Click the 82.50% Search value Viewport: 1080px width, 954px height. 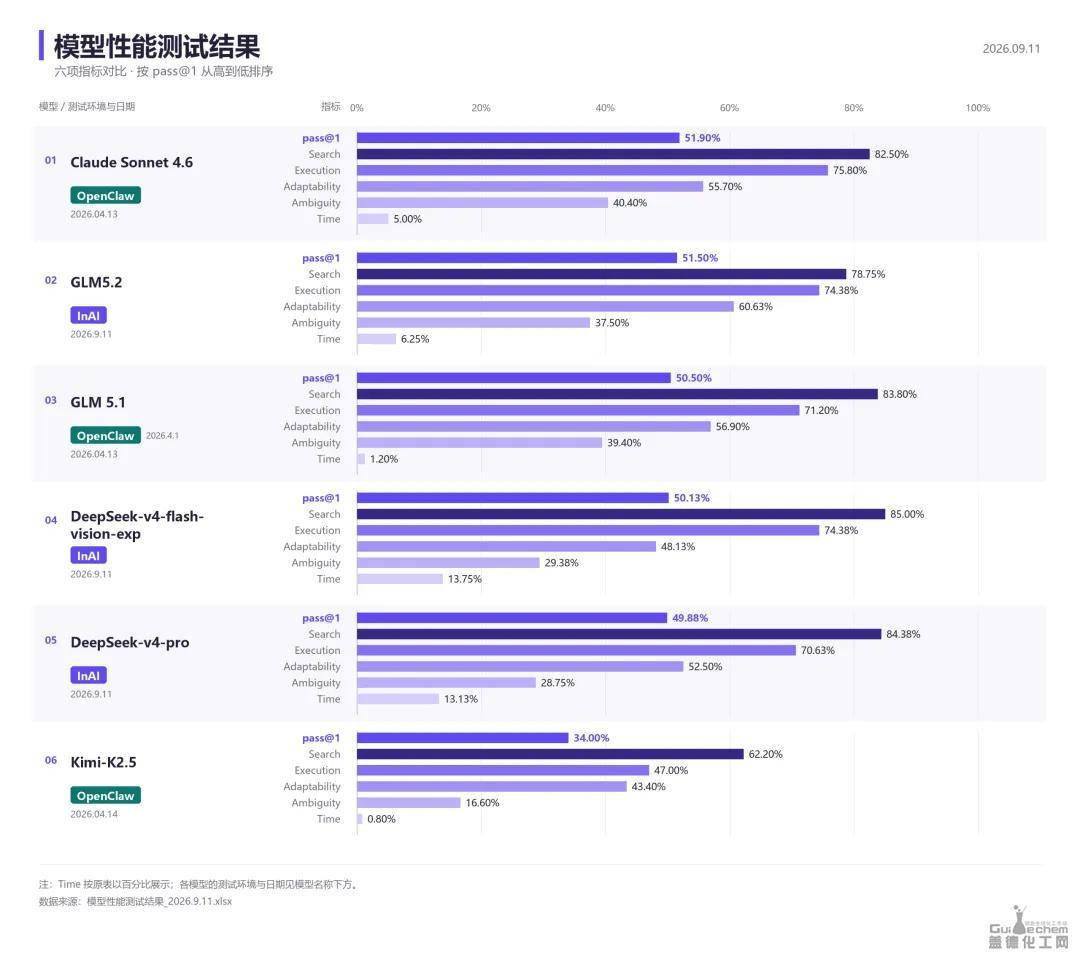(x=891, y=154)
